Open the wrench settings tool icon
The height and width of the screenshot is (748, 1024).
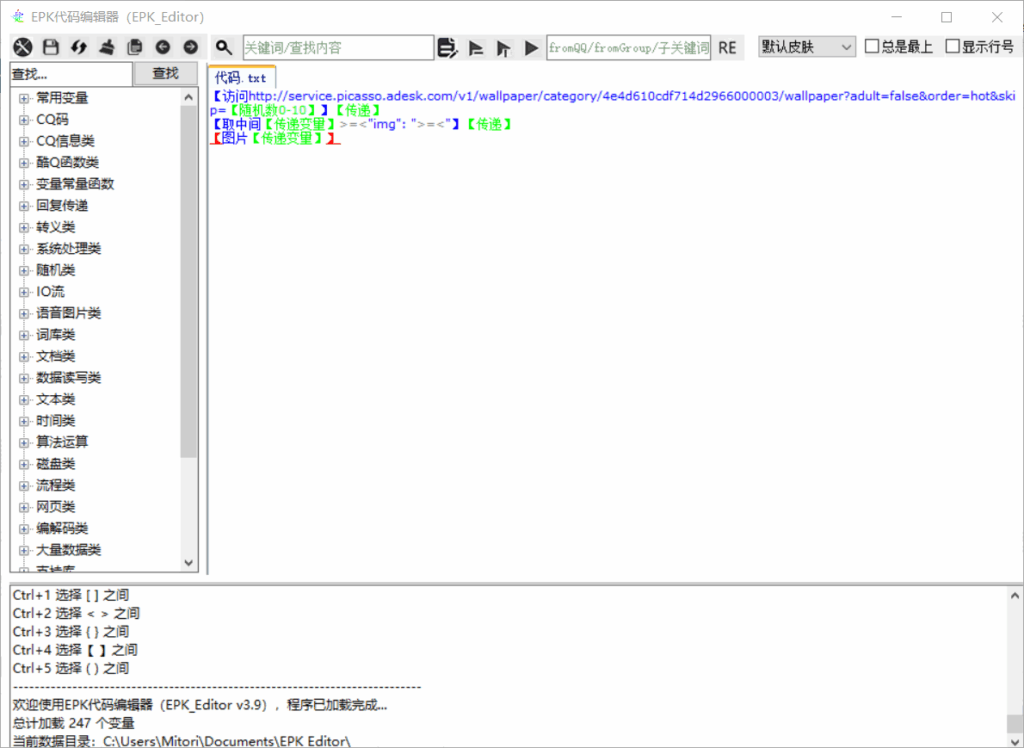(23, 47)
